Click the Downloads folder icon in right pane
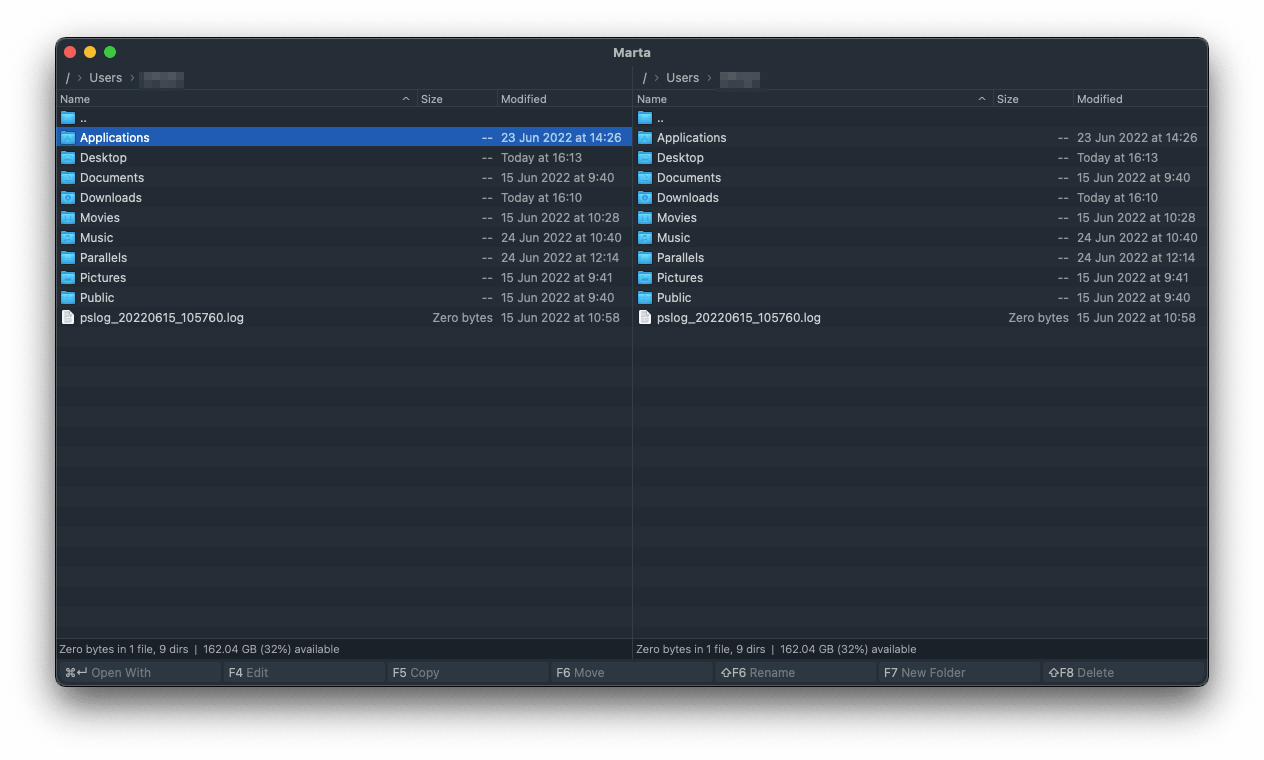This screenshot has height=760, width=1264. pos(645,197)
